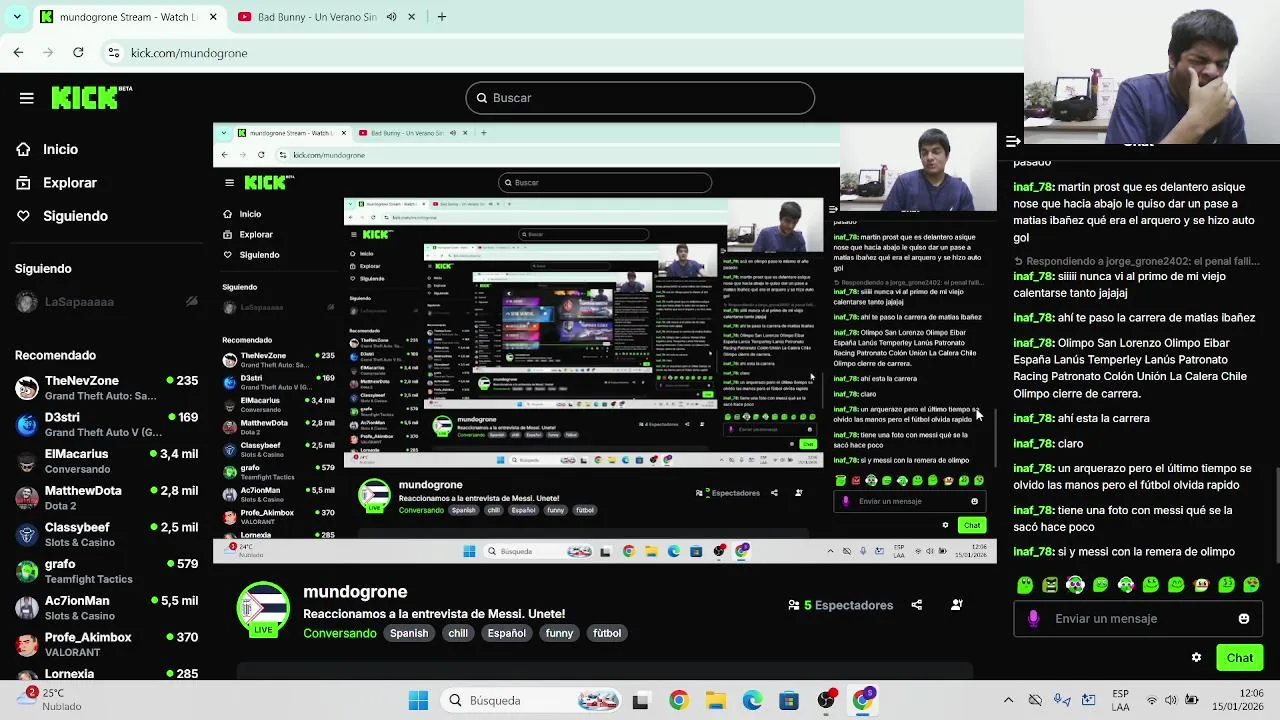
Task: Open the emoji picker smiley in chat
Action: (1244, 619)
